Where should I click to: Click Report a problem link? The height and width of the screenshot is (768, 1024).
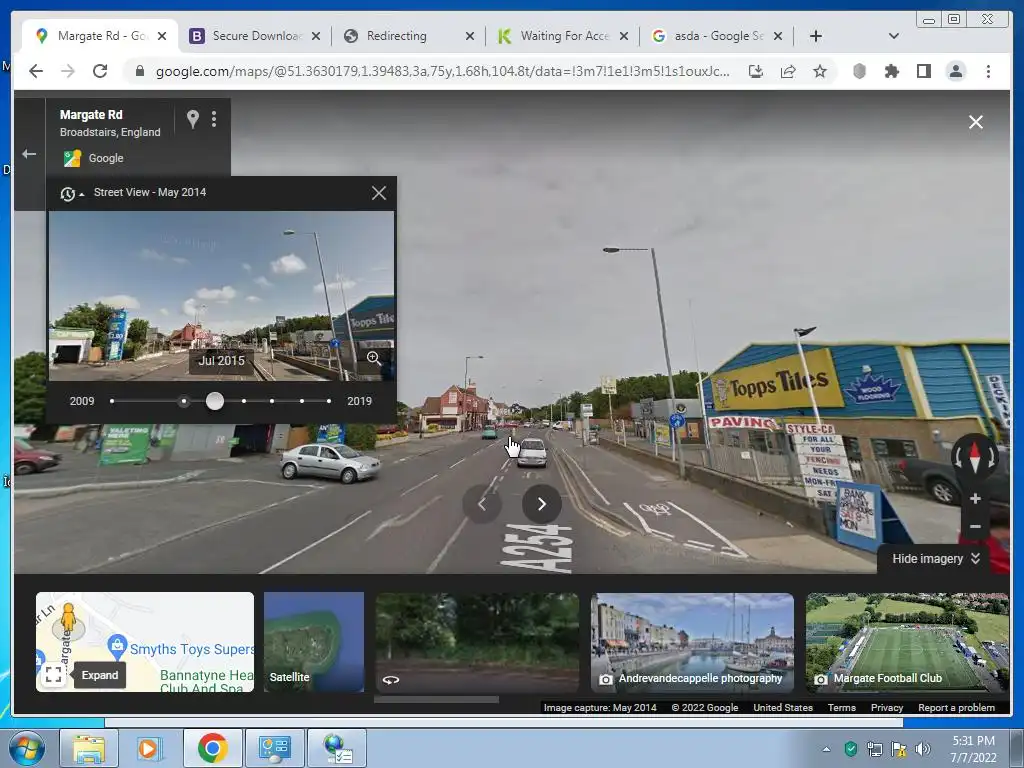coord(956,707)
